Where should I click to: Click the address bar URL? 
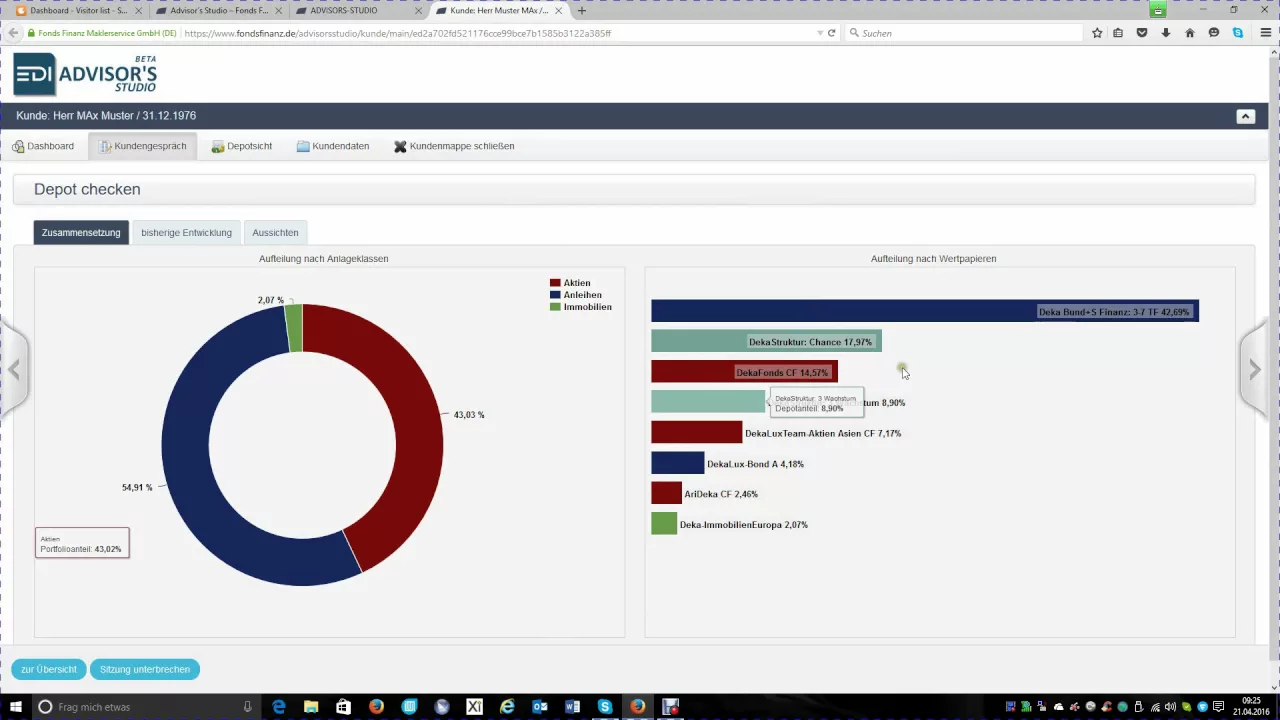pyautogui.click(x=397, y=33)
